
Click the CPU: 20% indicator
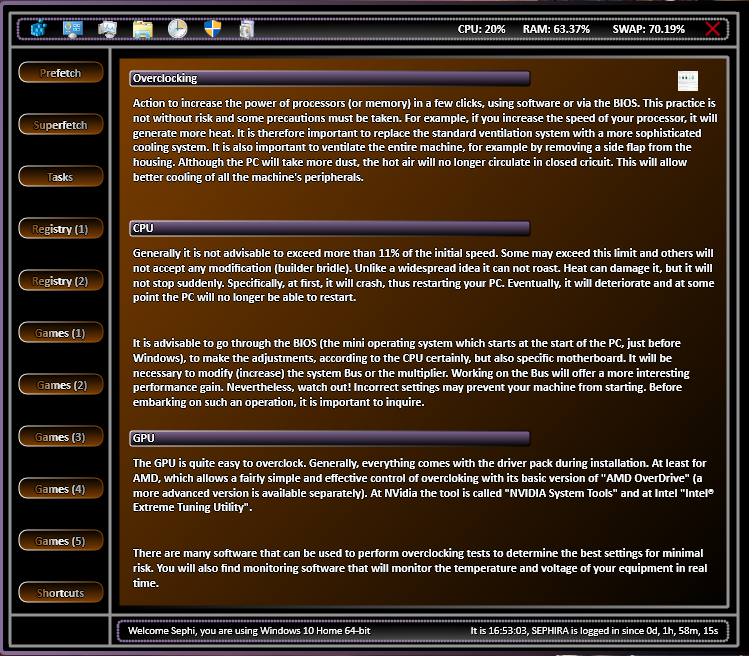pos(482,29)
